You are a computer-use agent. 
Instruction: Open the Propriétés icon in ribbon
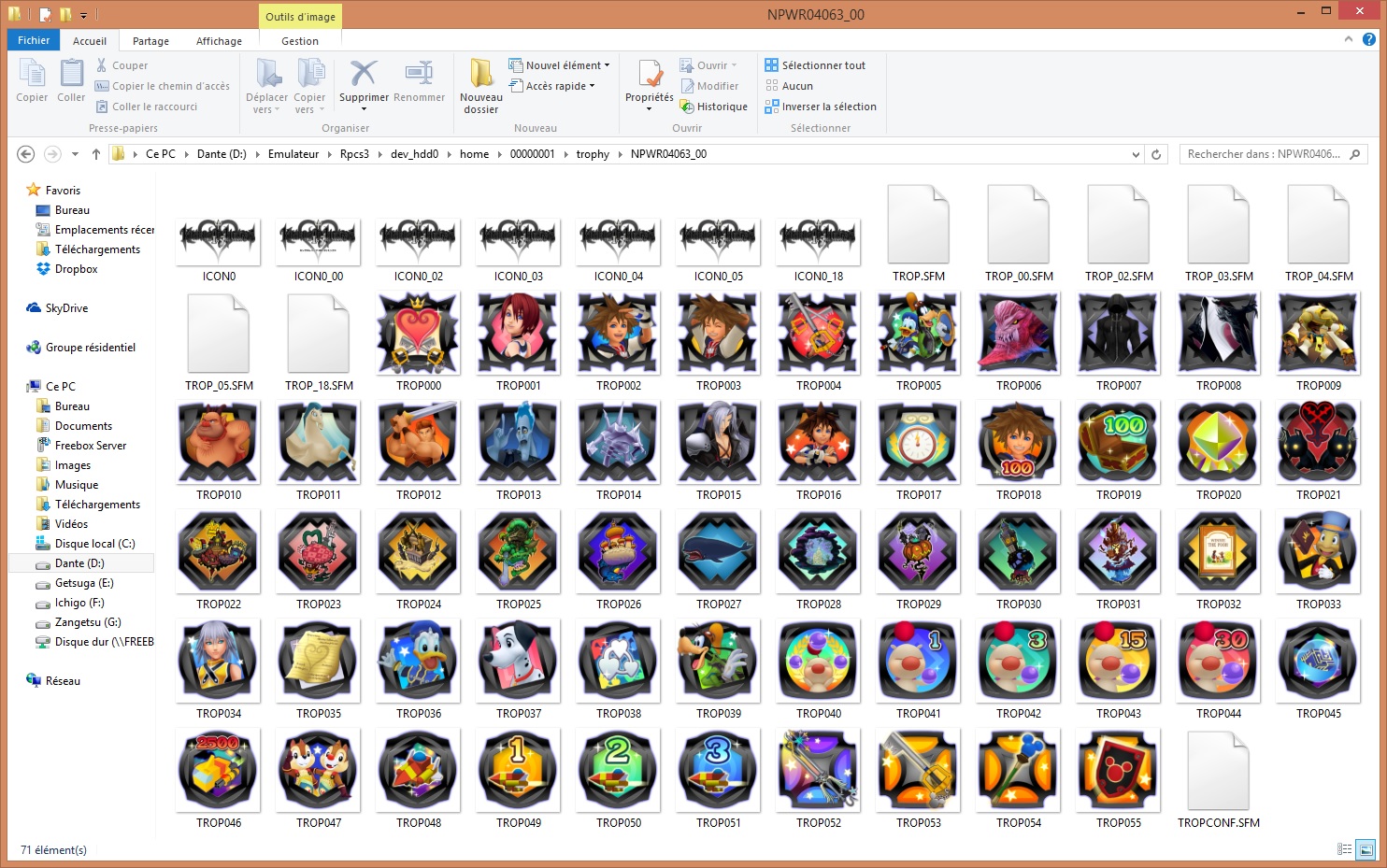click(649, 75)
